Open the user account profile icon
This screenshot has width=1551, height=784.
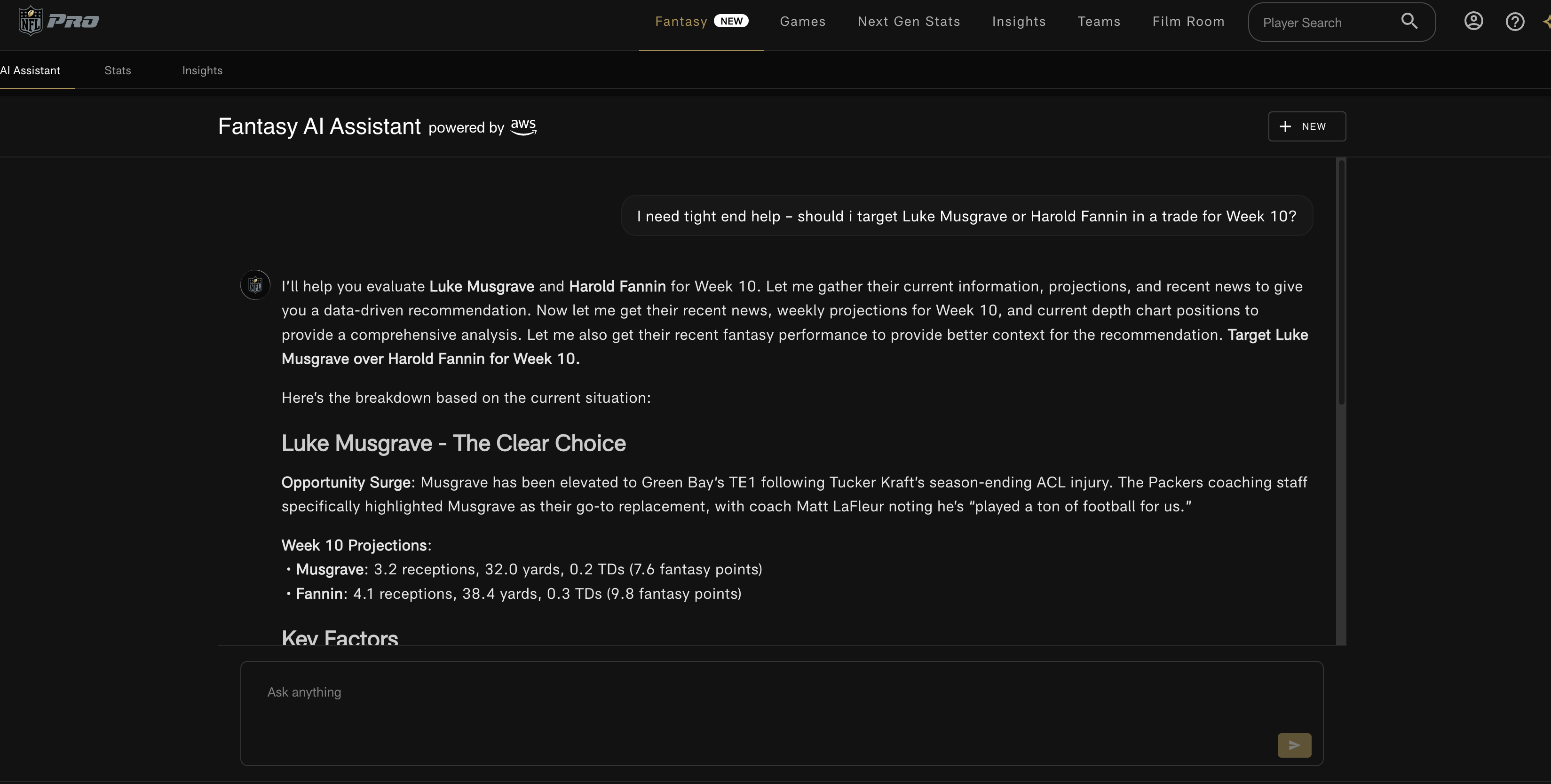(x=1473, y=22)
